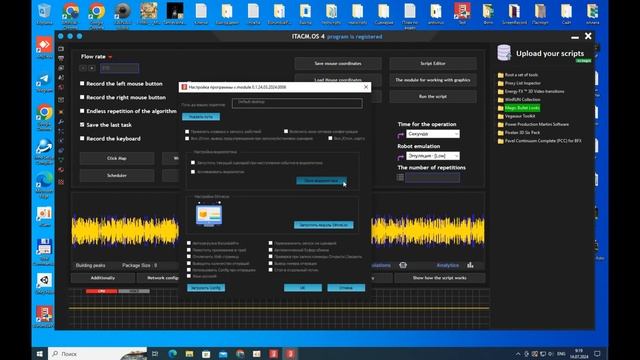The width and height of the screenshot is (640, 360).
Task: Enable Record the keyboard checkbox
Action: point(82,138)
